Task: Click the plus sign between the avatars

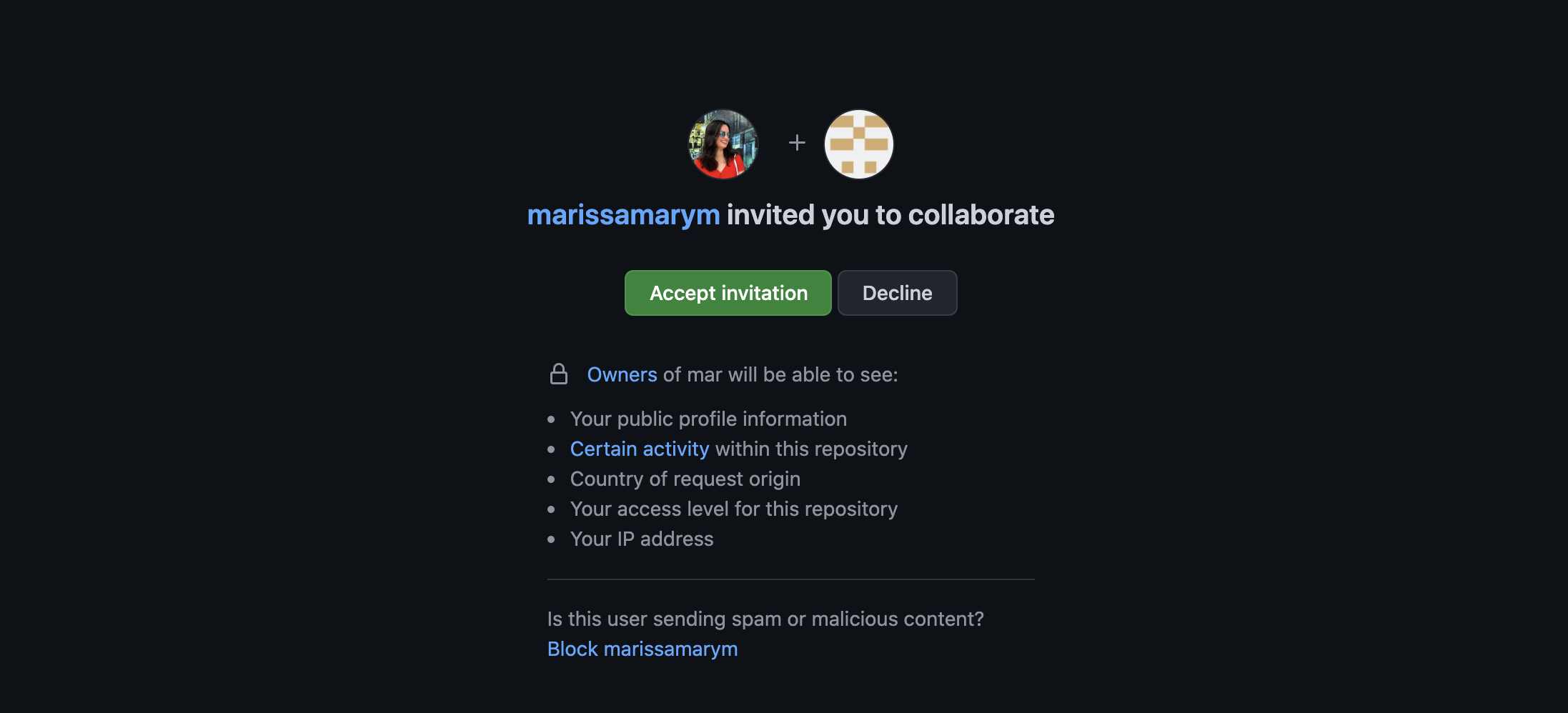Action: (797, 143)
